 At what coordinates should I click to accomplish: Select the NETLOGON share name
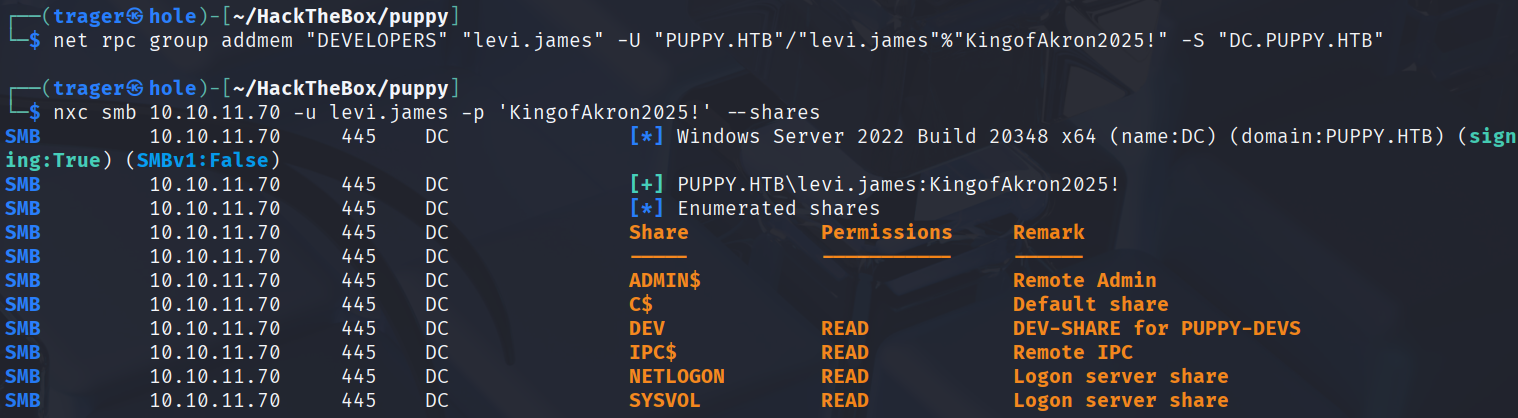(676, 377)
